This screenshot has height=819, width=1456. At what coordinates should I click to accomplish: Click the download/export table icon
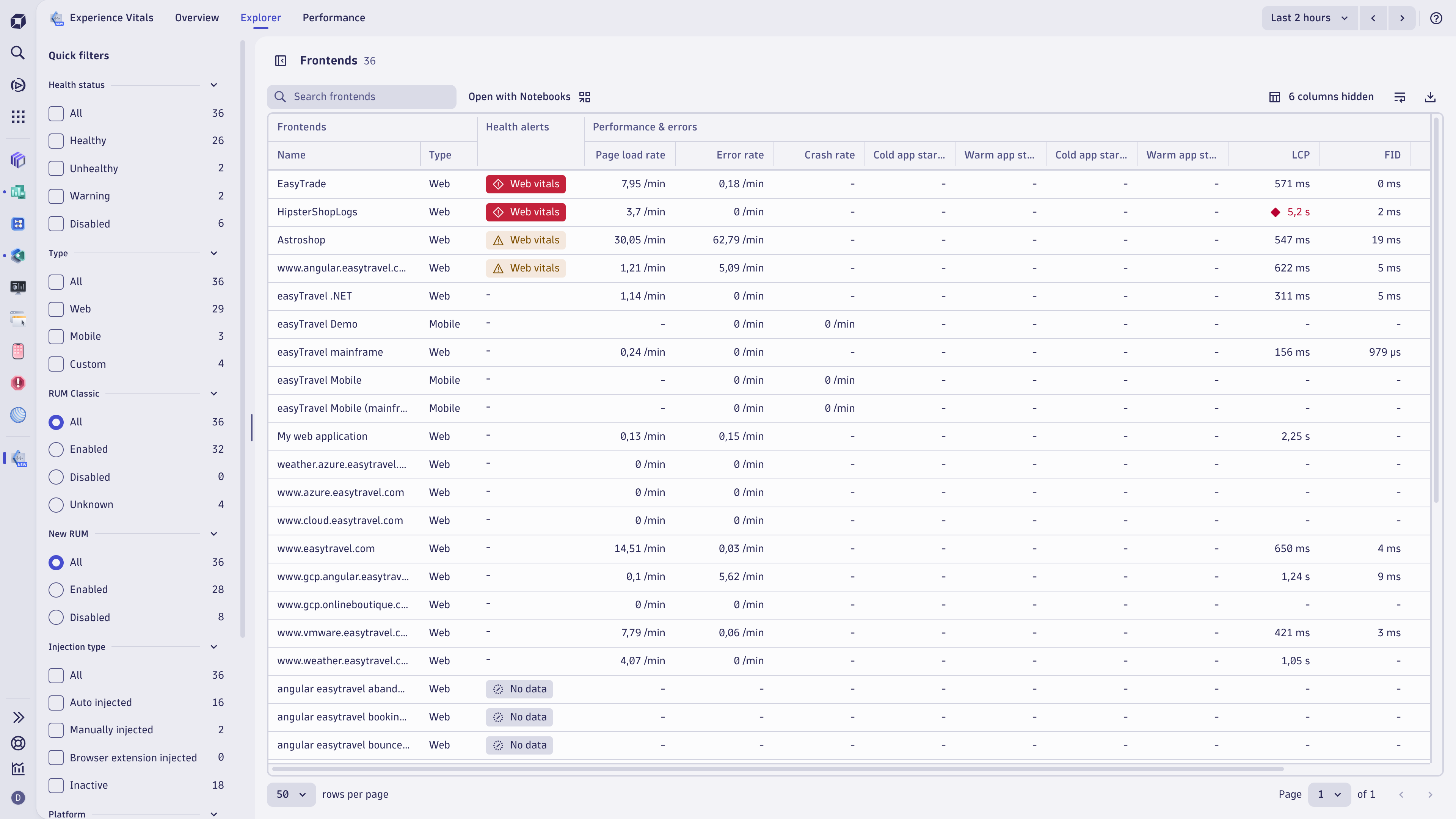1431,97
